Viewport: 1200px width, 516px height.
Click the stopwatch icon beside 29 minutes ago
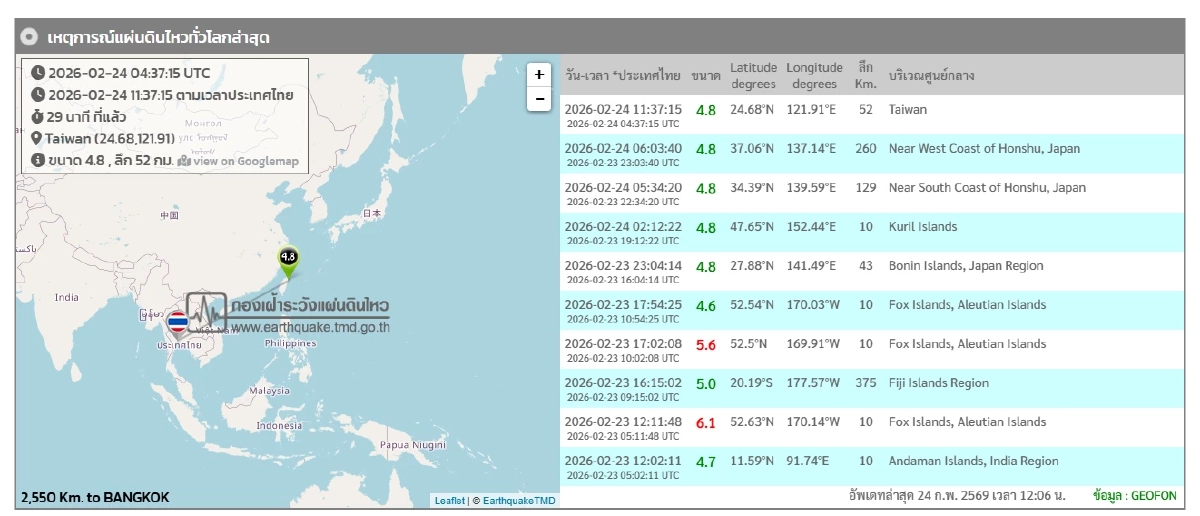coord(38,116)
